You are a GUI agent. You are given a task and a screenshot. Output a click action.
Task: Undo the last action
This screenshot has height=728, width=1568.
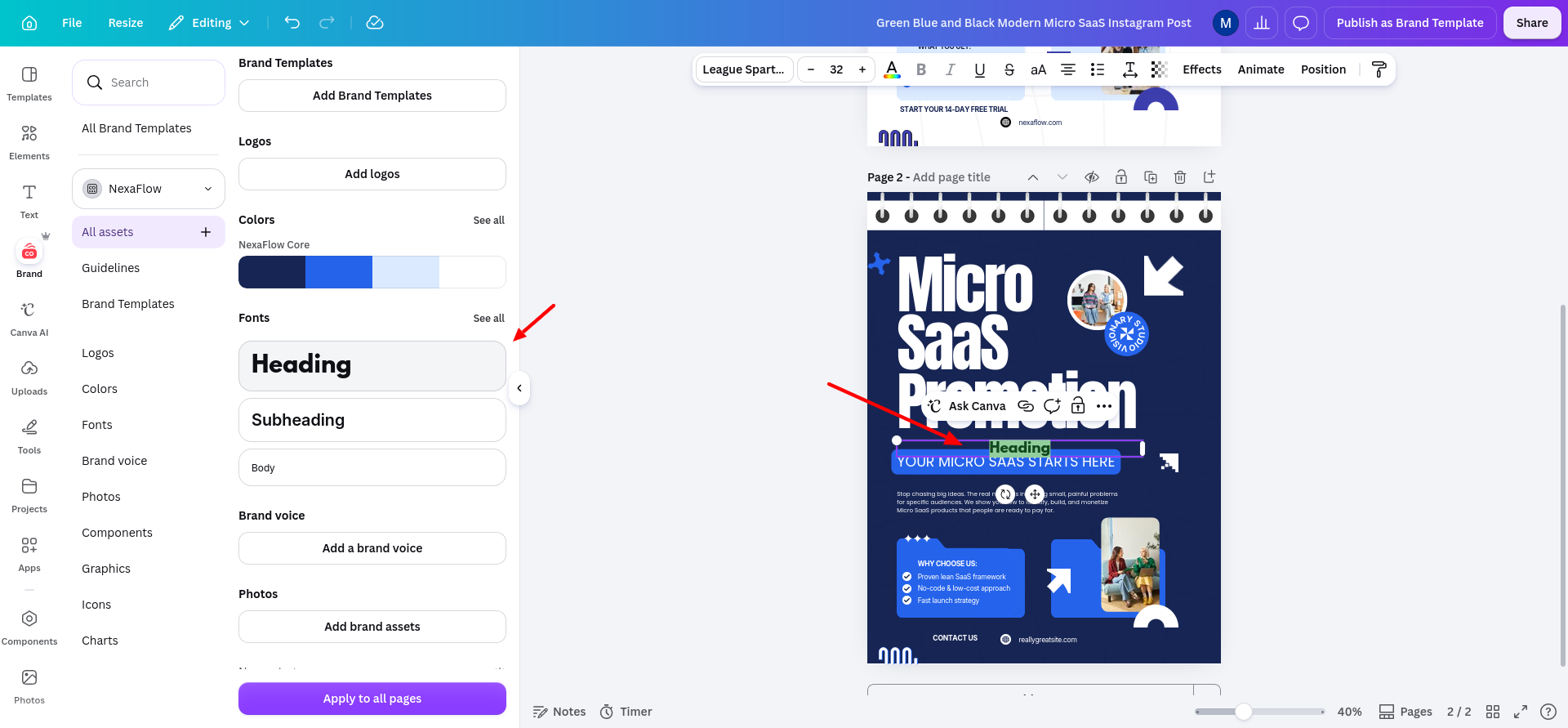[292, 23]
